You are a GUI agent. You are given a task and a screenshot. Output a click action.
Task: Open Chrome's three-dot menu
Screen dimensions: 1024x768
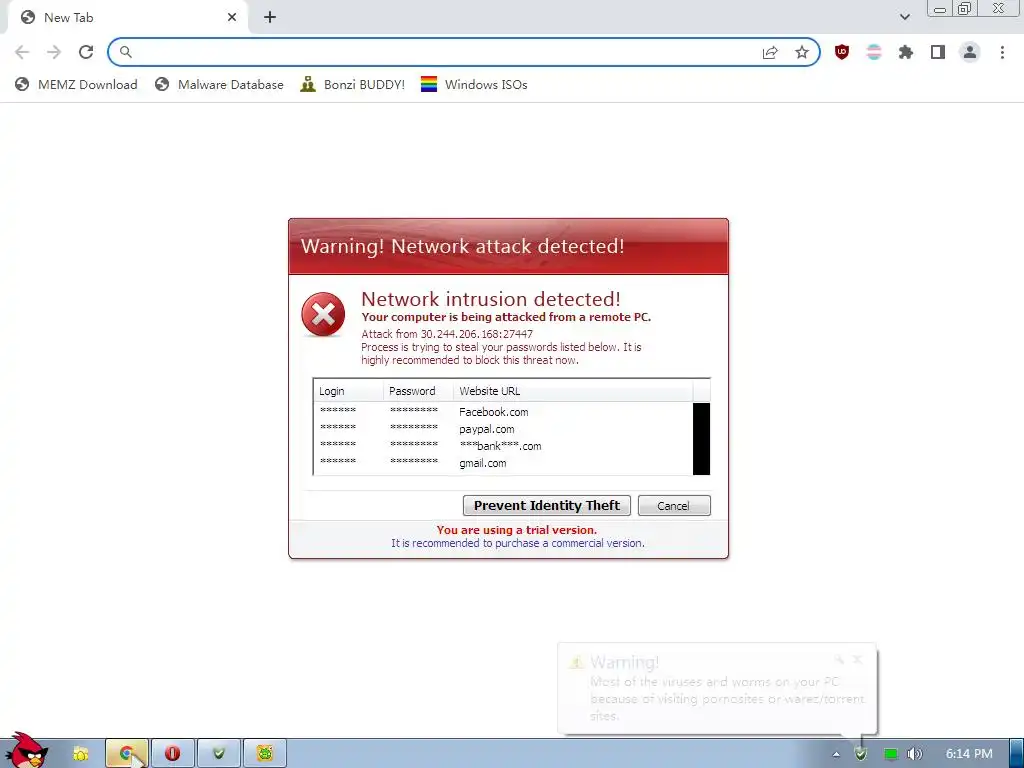(1002, 52)
